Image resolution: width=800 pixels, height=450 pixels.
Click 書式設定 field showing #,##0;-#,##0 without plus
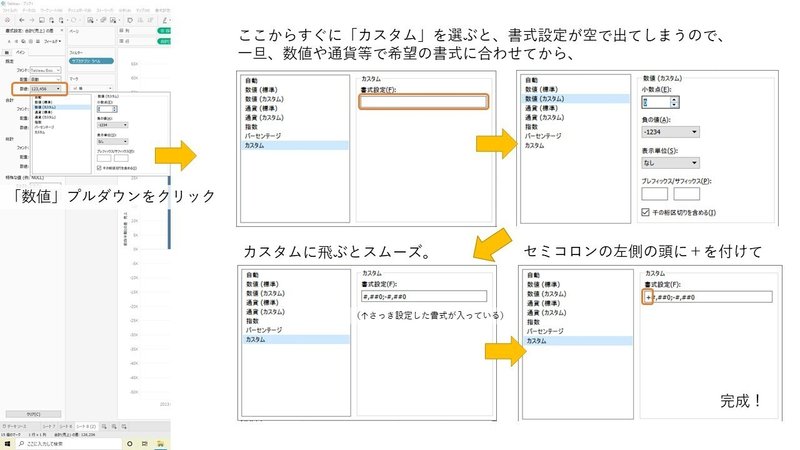click(424, 296)
